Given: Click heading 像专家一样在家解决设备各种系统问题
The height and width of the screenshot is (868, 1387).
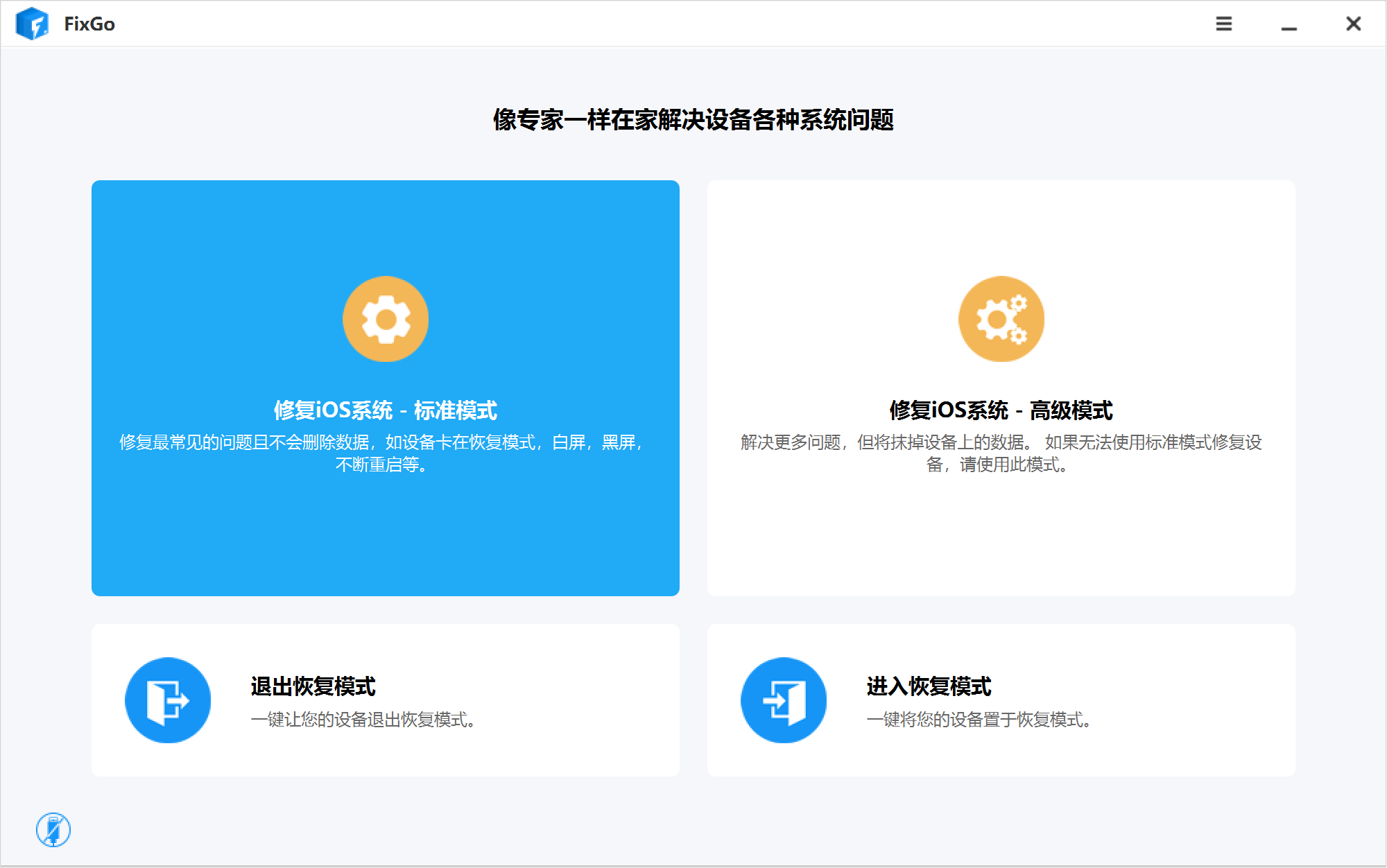Looking at the screenshot, I should pos(693,120).
